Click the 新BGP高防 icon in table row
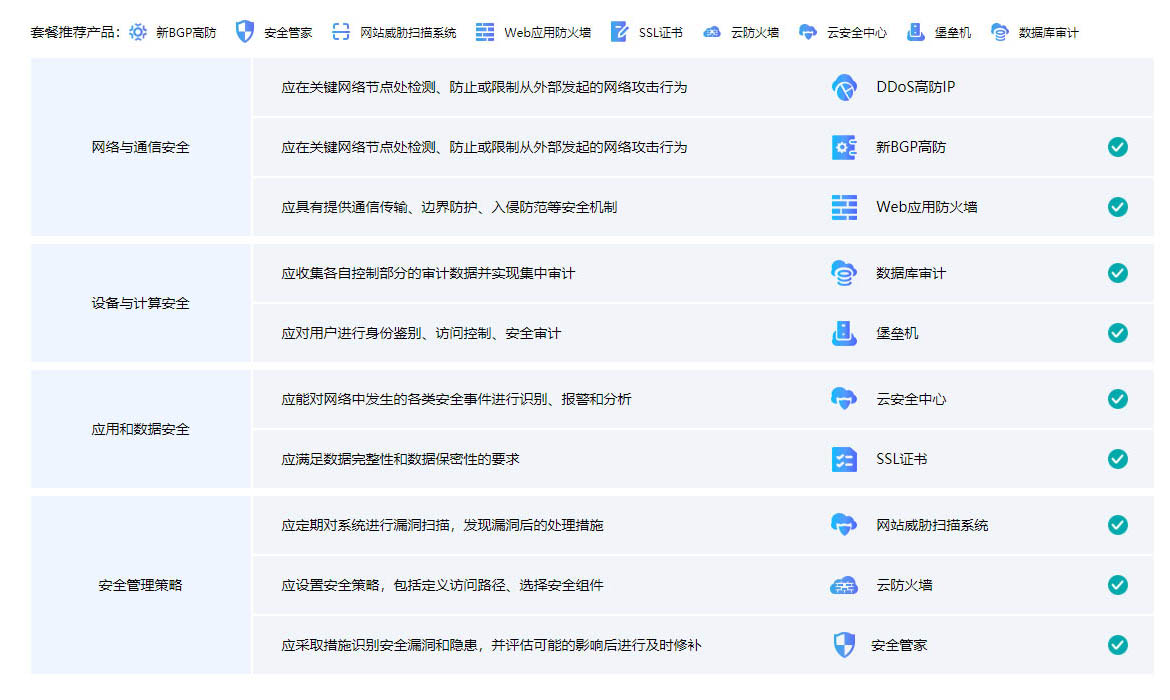Image resolution: width=1170 pixels, height=700 pixels. 844,147
